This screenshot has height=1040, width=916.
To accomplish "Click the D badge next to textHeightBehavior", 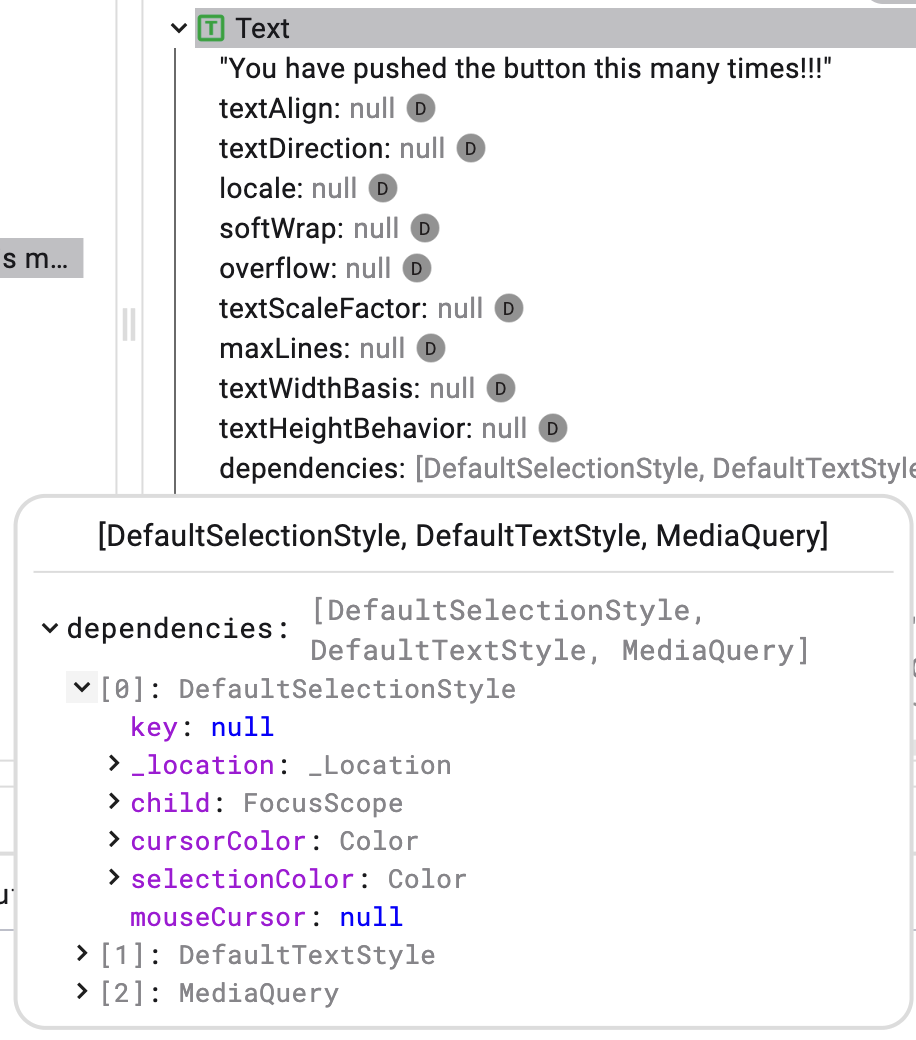I will pyautogui.click(x=553, y=428).
